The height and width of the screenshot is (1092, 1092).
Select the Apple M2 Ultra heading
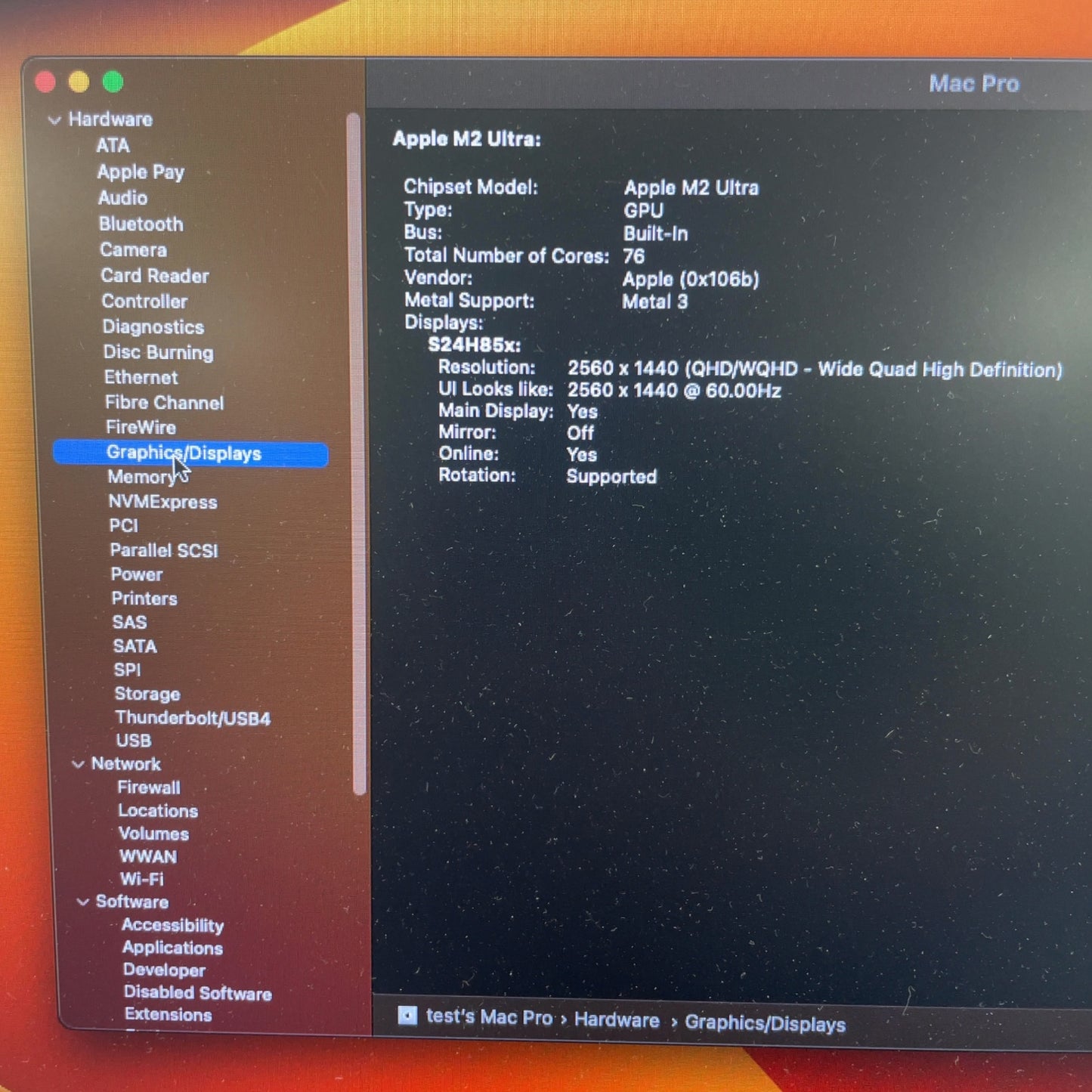467,140
